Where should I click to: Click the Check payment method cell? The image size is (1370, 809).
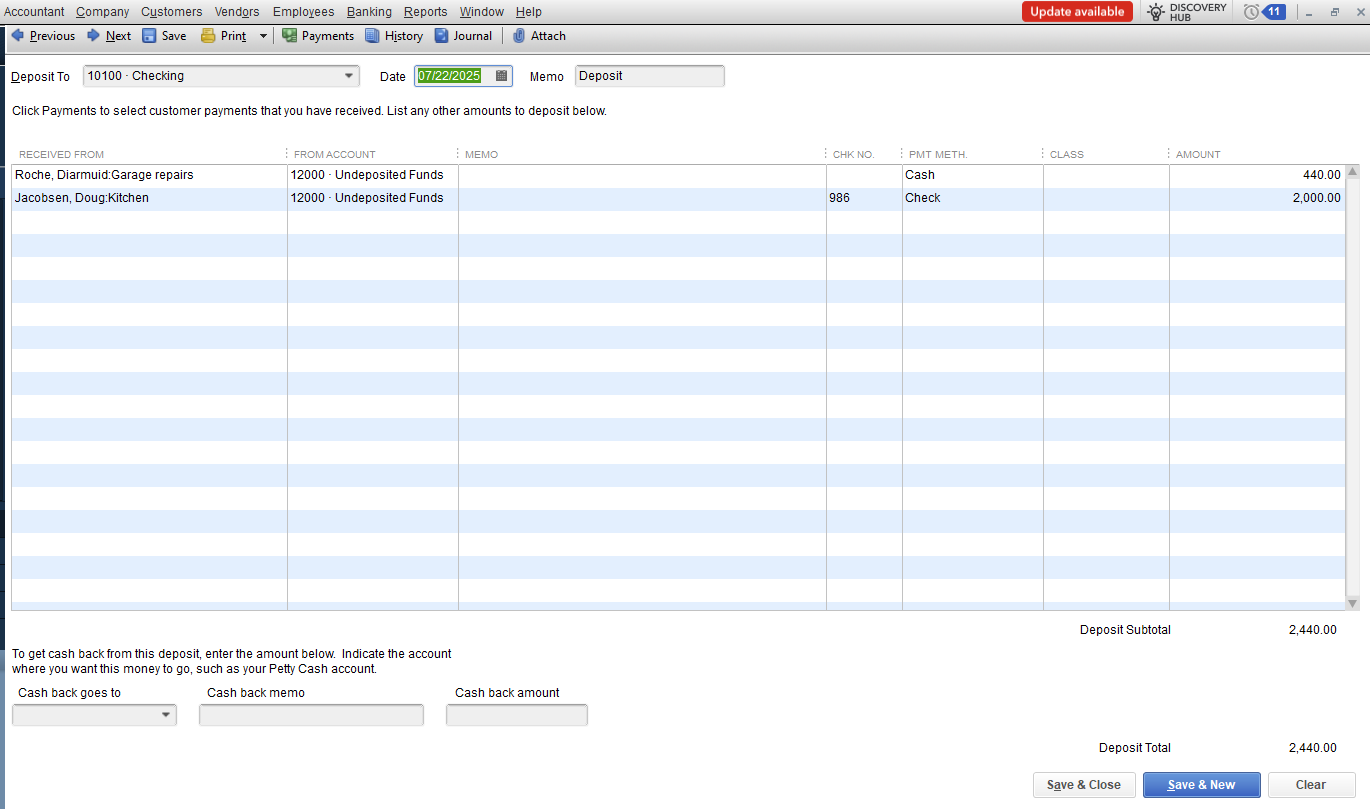coord(973,198)
